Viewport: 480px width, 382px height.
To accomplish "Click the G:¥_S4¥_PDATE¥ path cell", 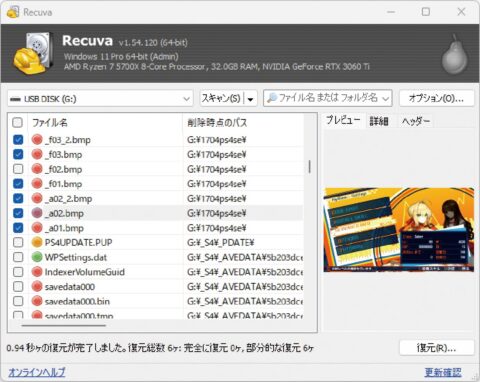I will (x=220, y=242).
